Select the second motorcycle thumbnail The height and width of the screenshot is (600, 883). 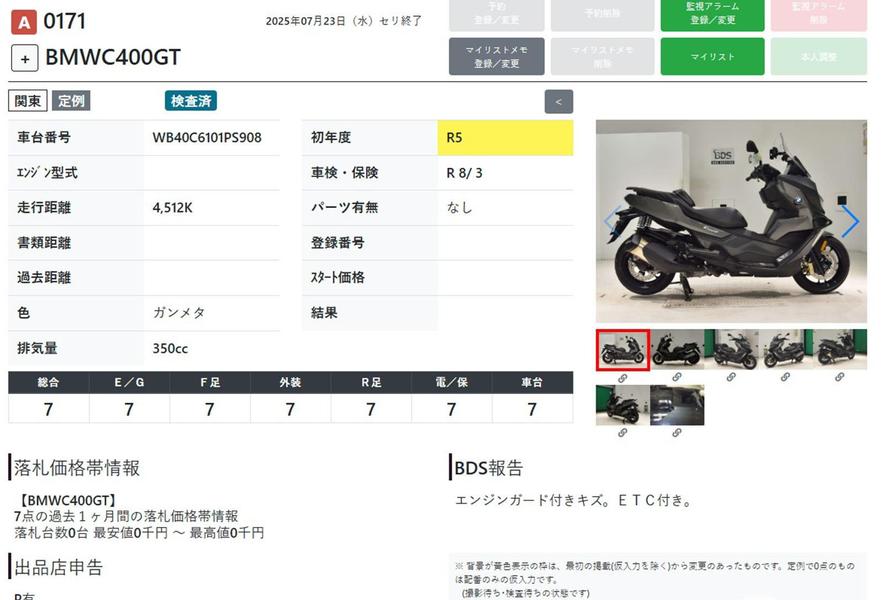pos(677,350)
